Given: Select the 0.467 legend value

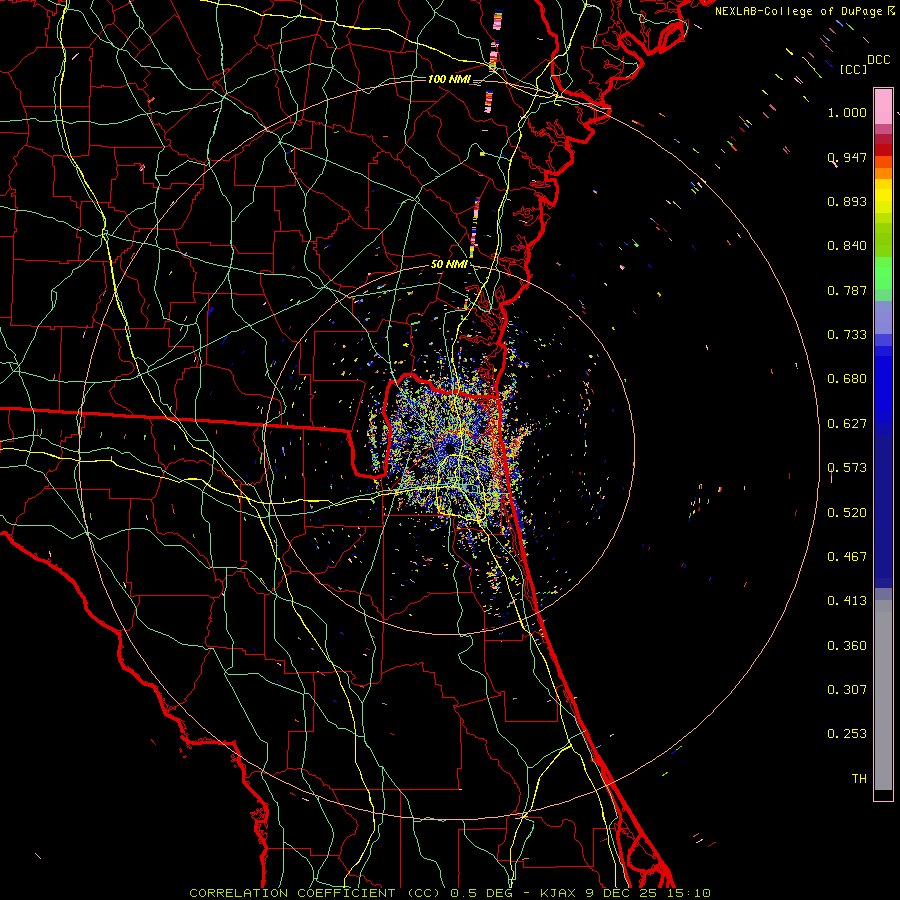Looking at the screenshot, I should point(847,557).
